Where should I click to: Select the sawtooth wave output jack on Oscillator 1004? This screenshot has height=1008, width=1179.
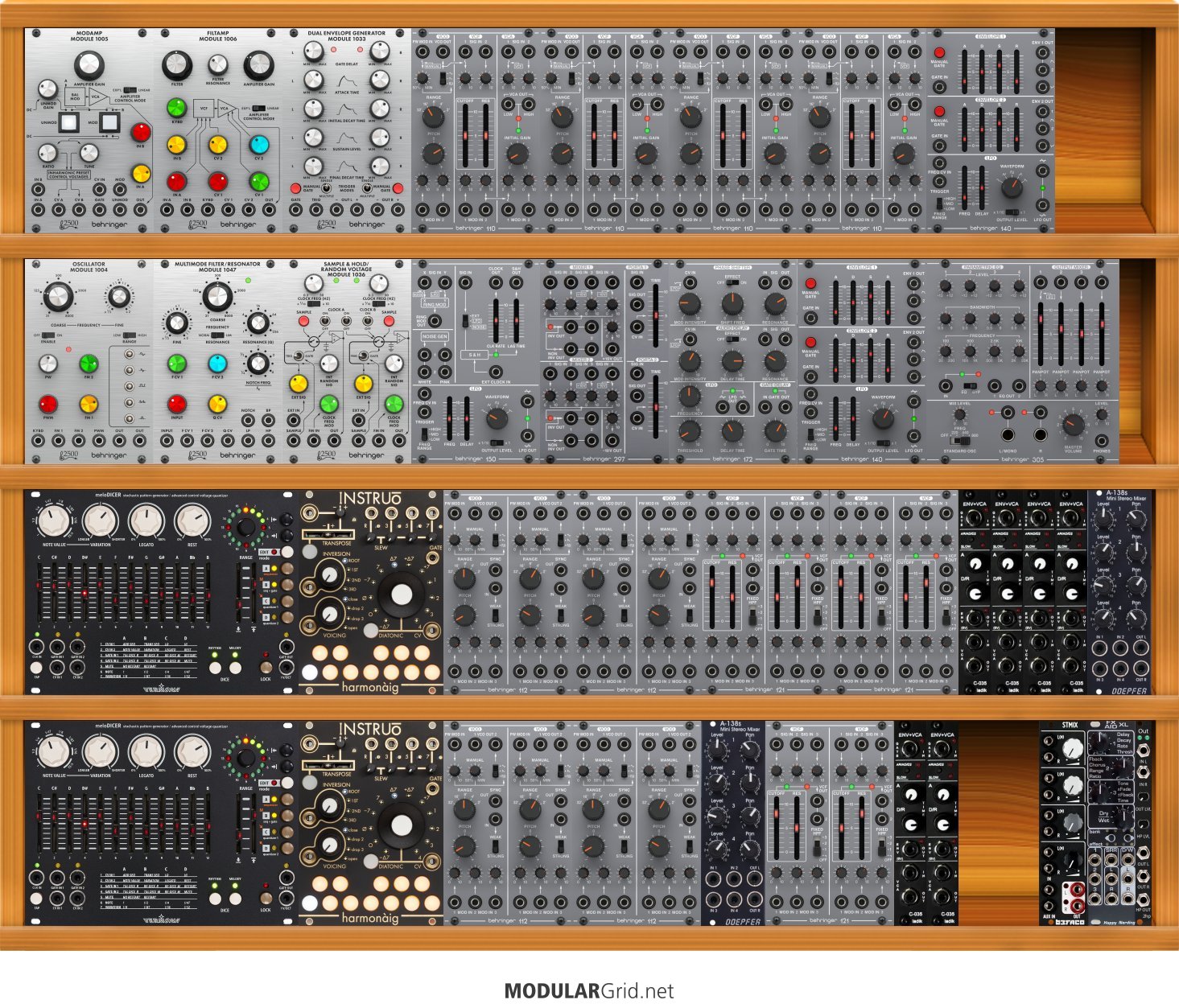point(129,402)
